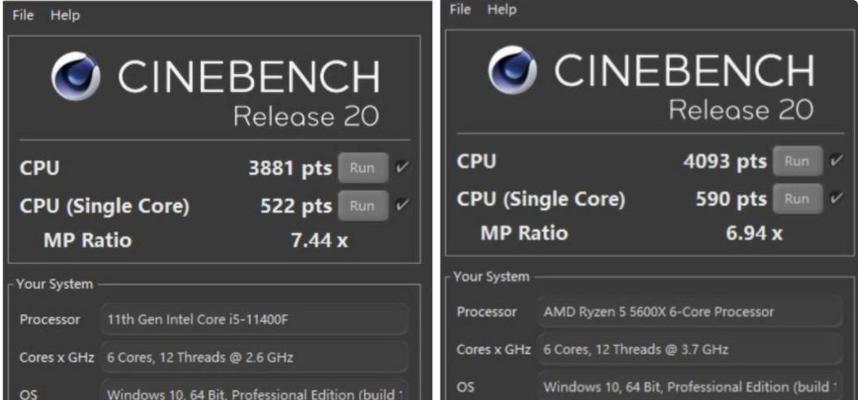Viewport: 858px width, 400px height.
Task: Toggle the checkbox beside the 4093 pts CPU test
Action: [x=837, y=160]
